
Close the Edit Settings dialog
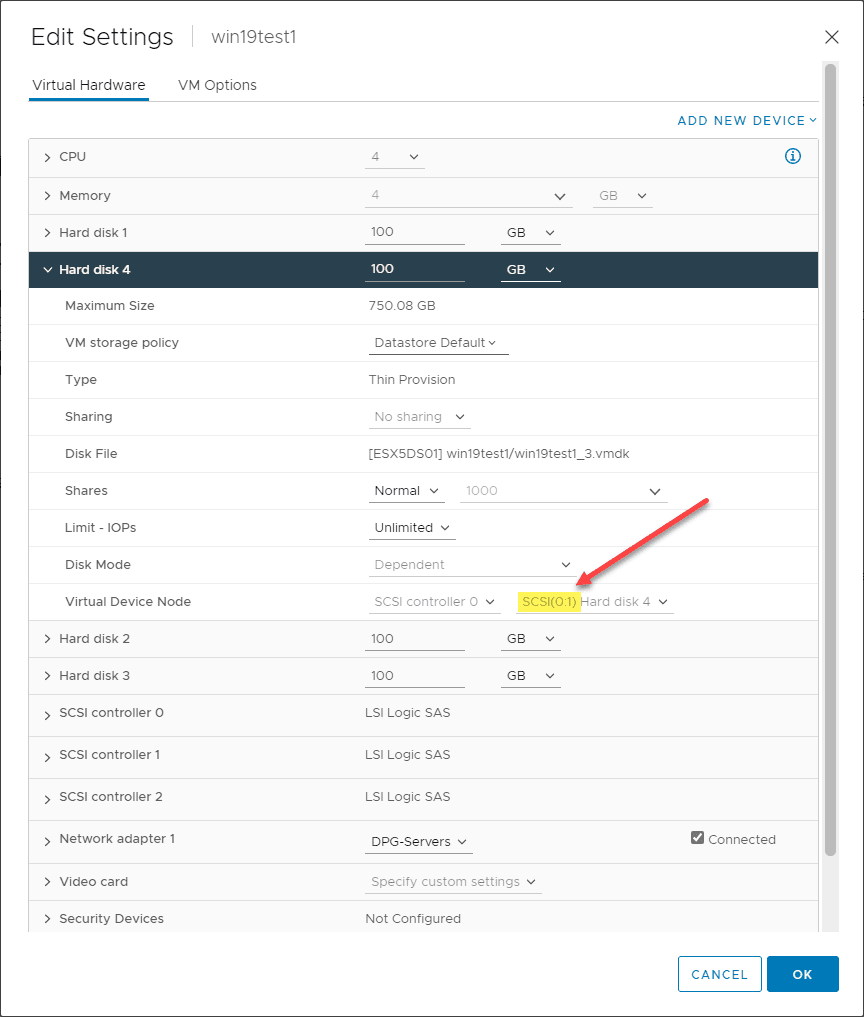(x=832, y=37)
